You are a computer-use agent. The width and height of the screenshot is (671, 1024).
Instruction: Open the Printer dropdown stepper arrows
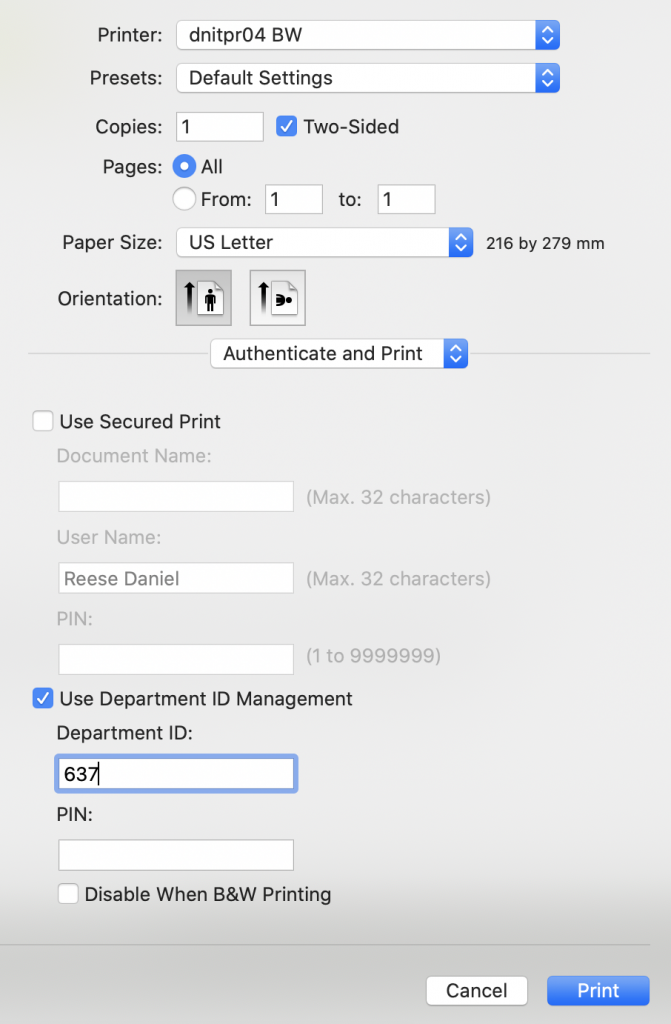point(548,35)
